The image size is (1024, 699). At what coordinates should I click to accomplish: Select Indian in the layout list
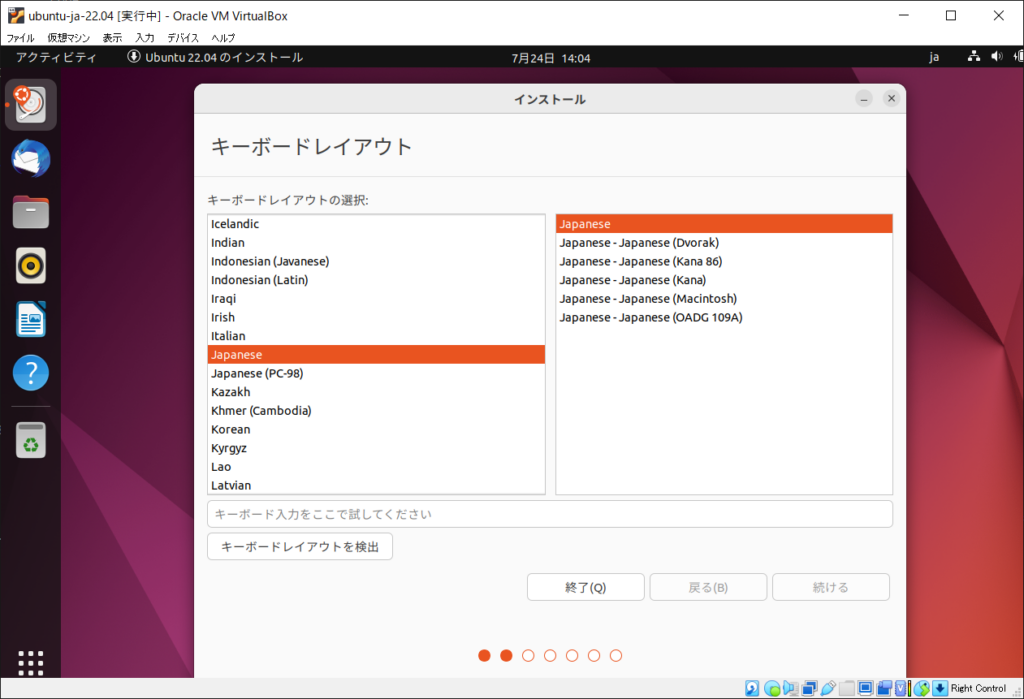(x=376, y=242)
